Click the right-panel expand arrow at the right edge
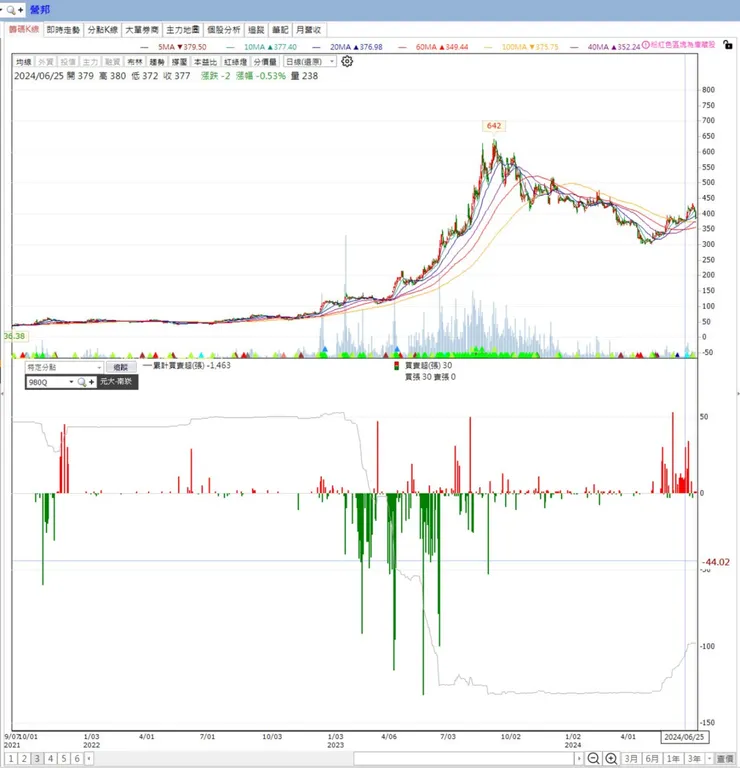Screen dimensions: 740x768 coord(738,393)
